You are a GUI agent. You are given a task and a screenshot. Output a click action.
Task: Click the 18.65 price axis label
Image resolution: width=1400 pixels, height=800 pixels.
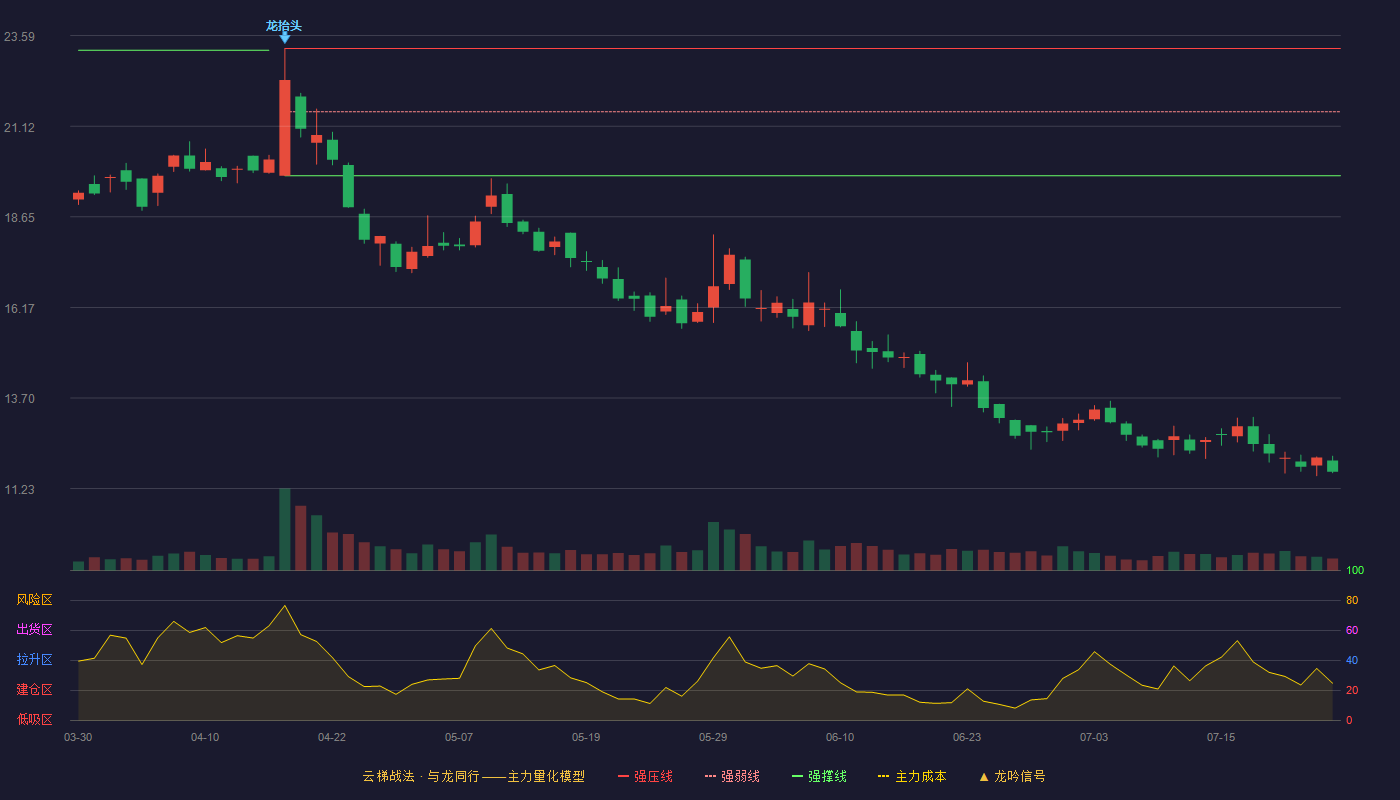tap(19, 217)
